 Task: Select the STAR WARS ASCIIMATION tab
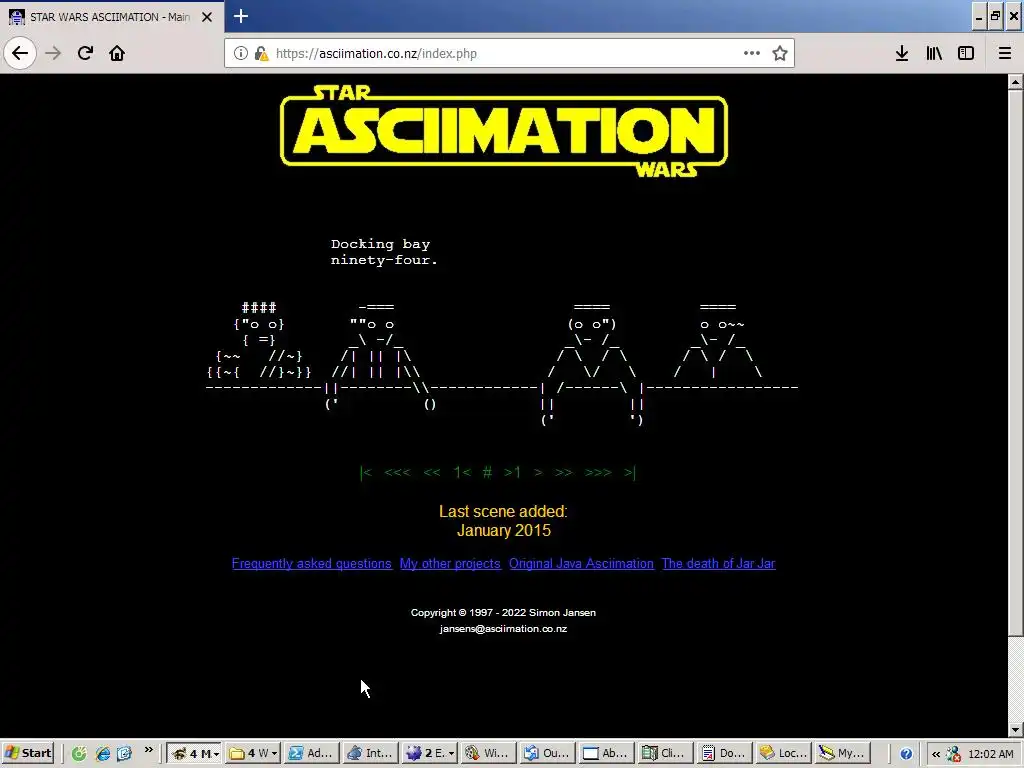pos(110,17)
